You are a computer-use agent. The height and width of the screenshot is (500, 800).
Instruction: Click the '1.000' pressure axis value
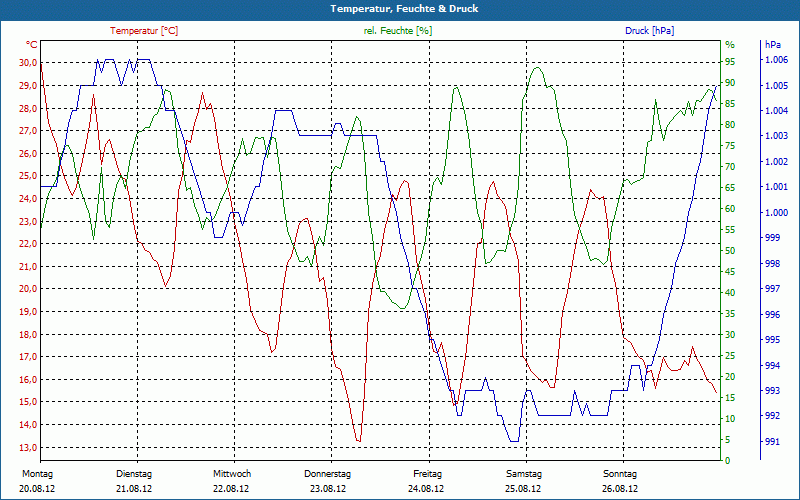tap(776, 212)
